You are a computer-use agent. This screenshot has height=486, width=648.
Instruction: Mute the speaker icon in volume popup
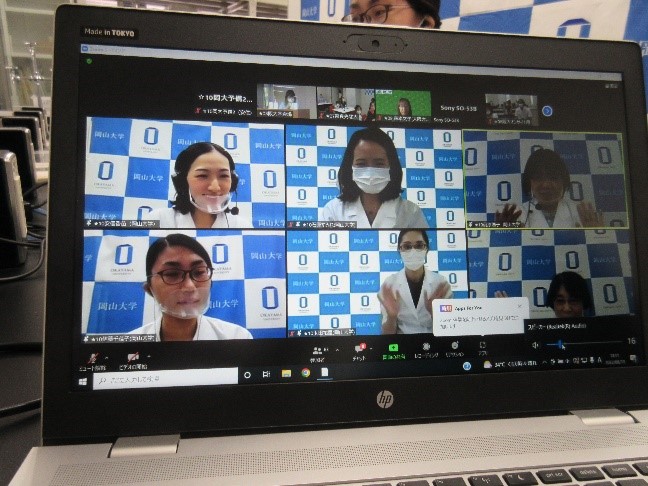(x=535, y=345)
